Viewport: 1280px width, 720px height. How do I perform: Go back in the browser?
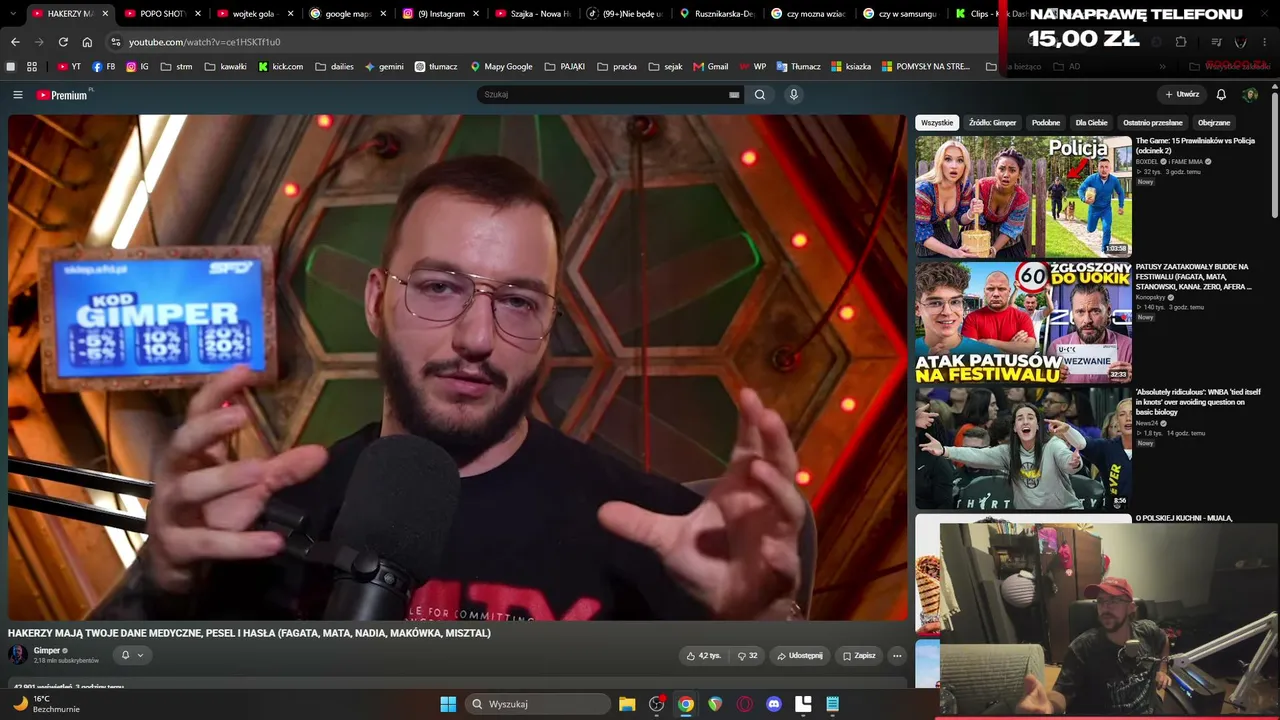[15, 42]
